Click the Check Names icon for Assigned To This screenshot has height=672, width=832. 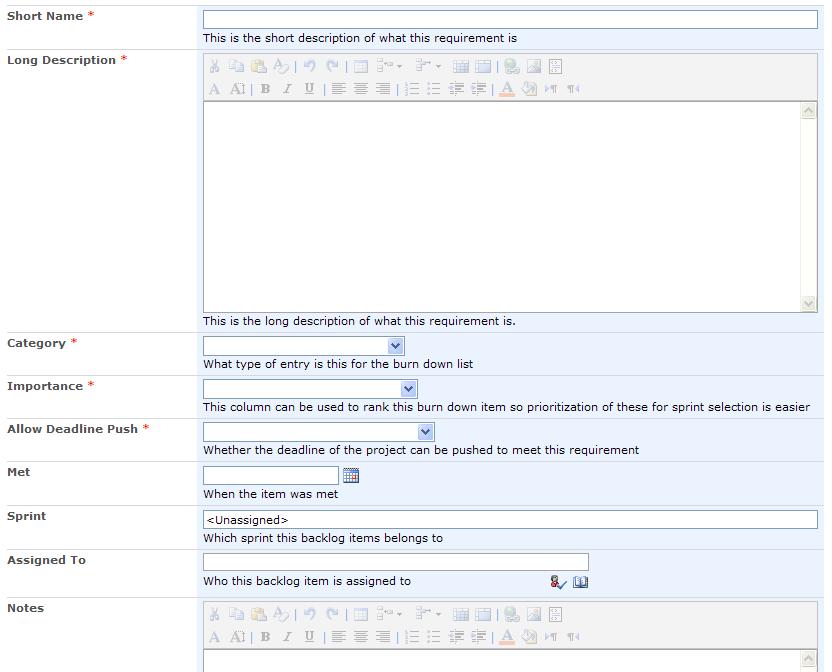(x=558, y=582)
